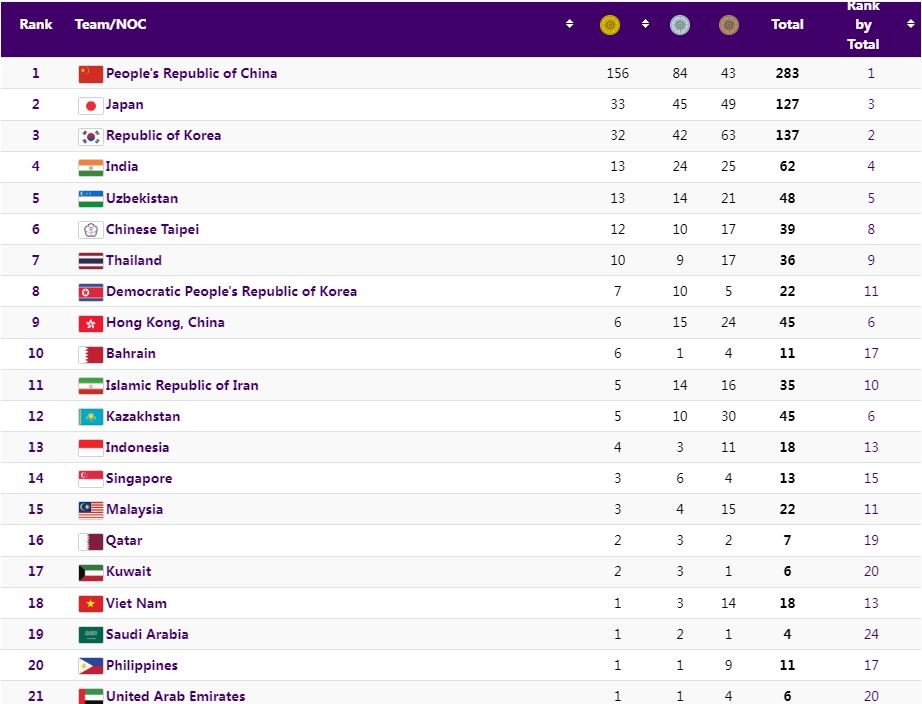The height and width of the screenshot is (704, 922).
Task: Open the Kazakhstan team link
Action: click(144, 416)
